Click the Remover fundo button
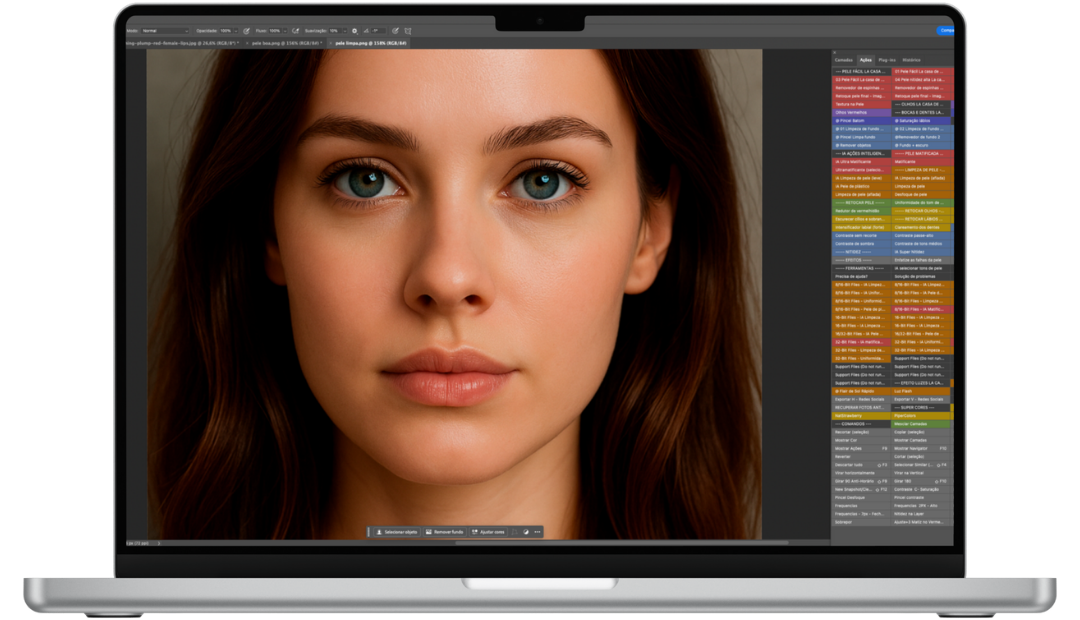 tap(444, 532)
